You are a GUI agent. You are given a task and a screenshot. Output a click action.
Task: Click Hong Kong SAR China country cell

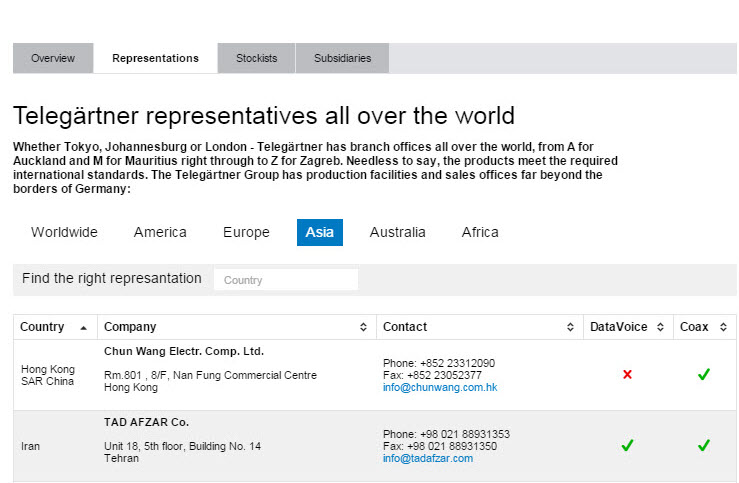tap(55, 375)
